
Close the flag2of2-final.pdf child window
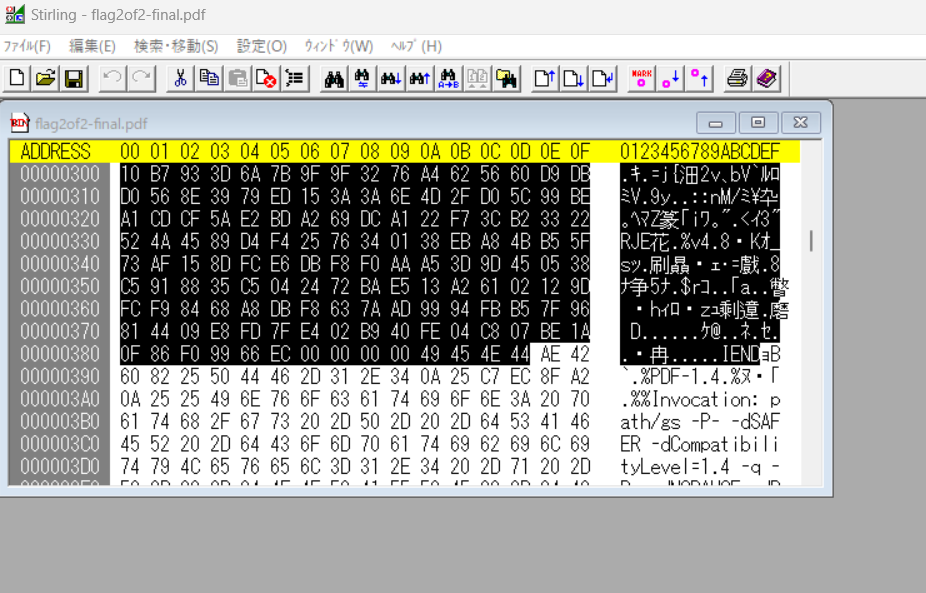(x=800, y=123)
